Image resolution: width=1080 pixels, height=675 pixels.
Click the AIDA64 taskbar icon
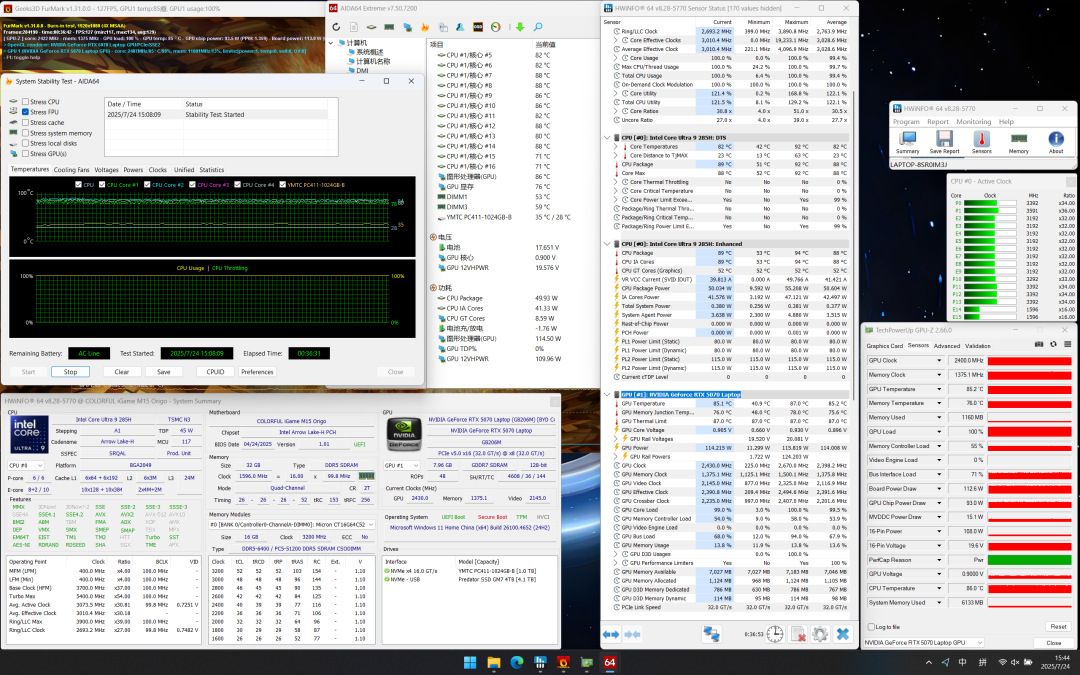coord(610,663)
